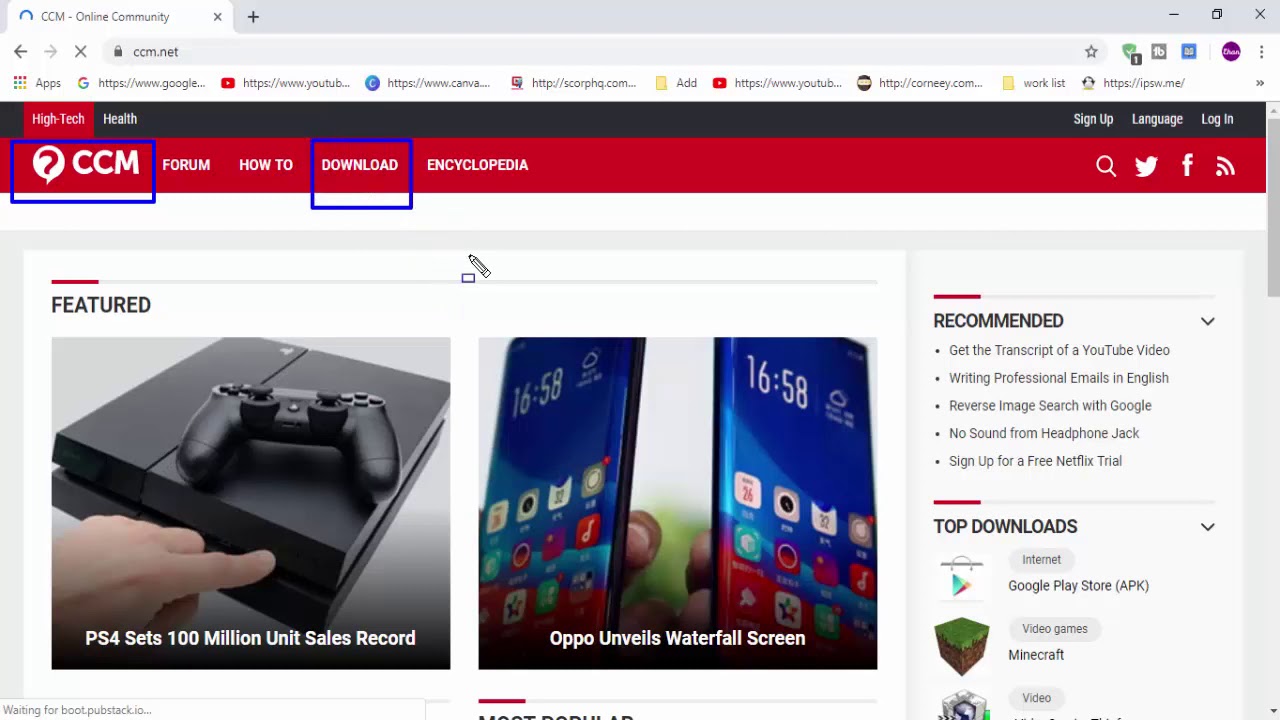This screenshot has height=720, width=1280.
Task: Open the Add bookmarks folder
Action: [x=676, y=83]
